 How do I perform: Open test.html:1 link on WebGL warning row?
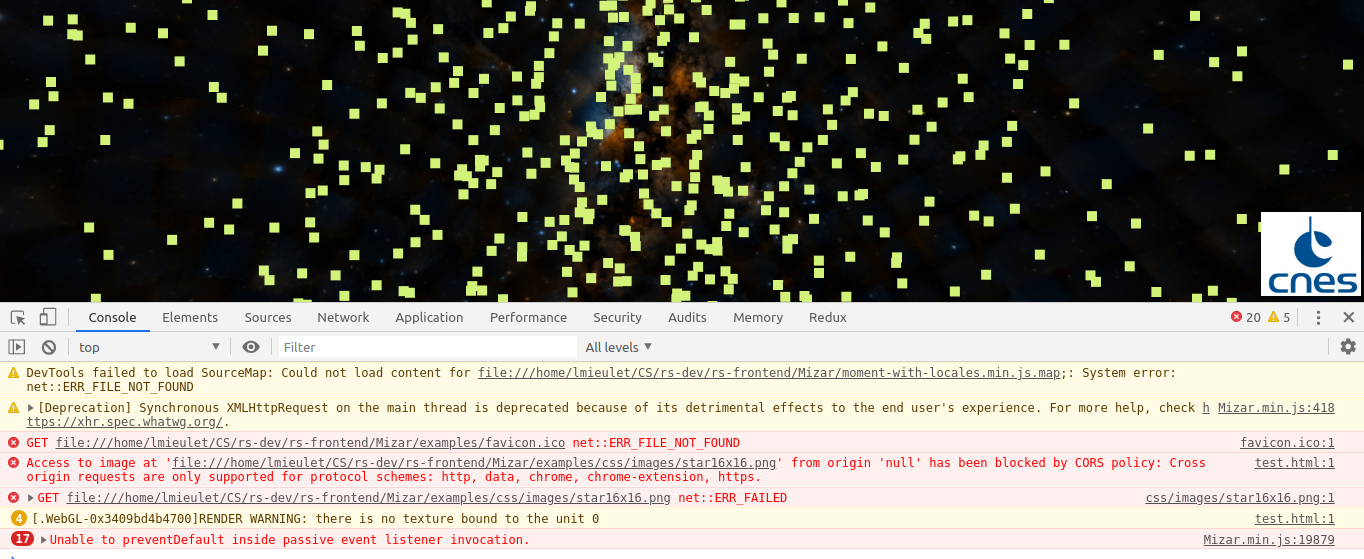pos(1295,519)
